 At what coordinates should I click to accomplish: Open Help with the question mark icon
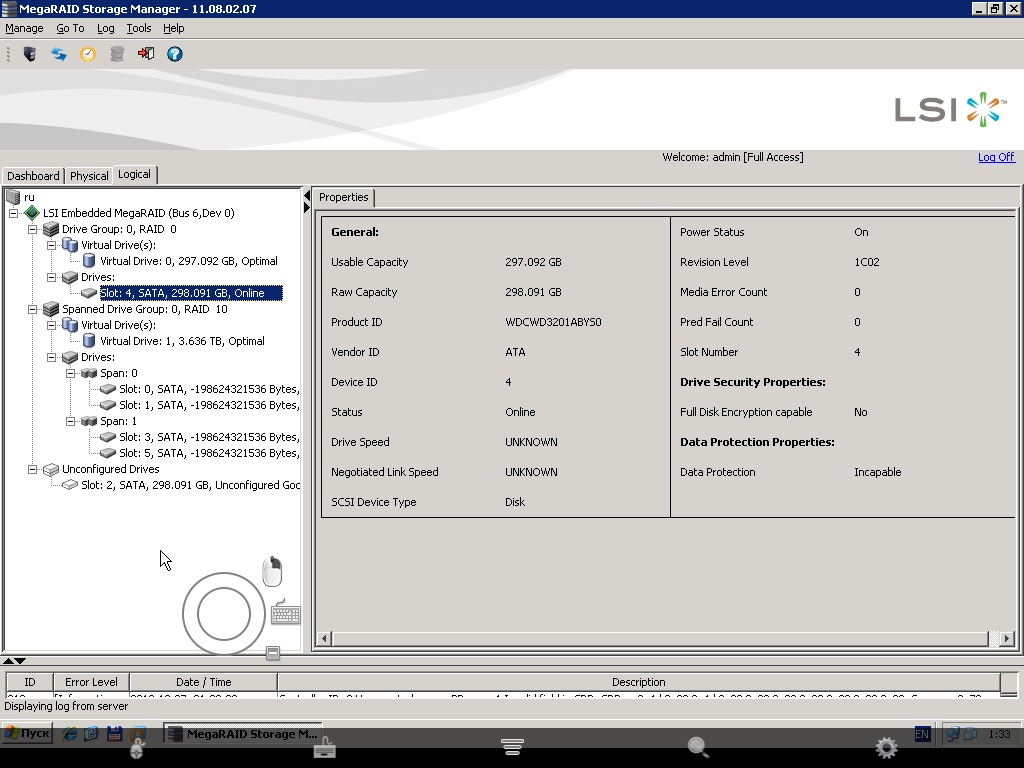tap(175, 54)
